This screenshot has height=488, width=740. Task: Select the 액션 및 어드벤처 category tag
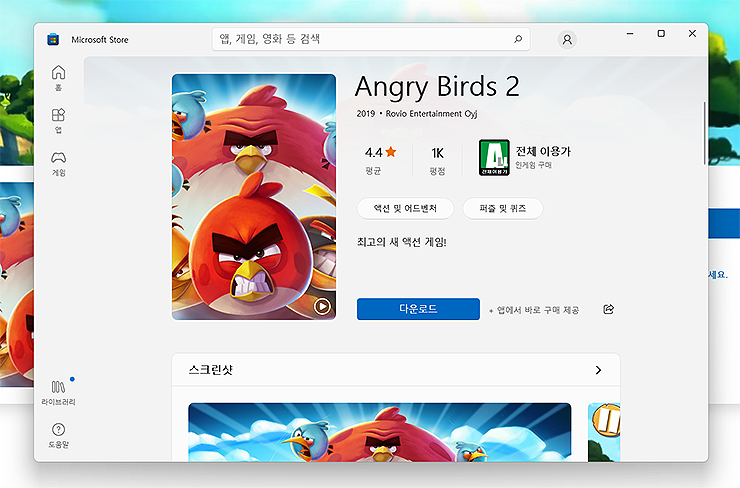pyautogui.click(x=405, y=208)
